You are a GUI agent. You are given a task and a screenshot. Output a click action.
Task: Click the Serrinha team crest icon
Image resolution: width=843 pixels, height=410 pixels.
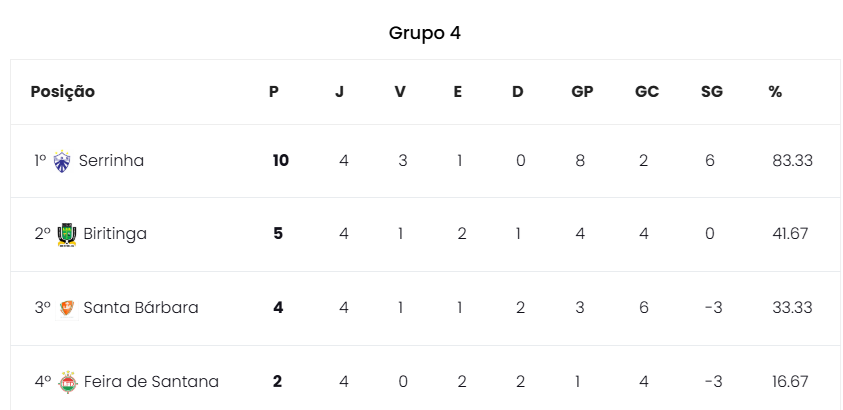pyautogui.click(x=62, y=161)
